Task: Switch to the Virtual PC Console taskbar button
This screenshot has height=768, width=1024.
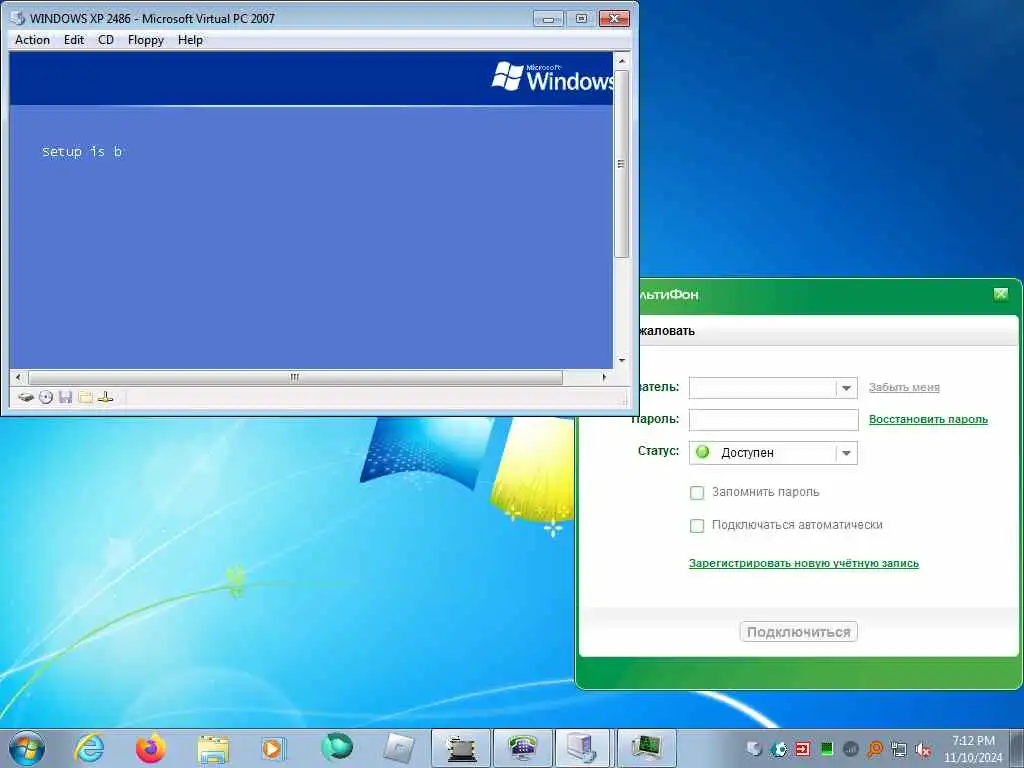Action: tap(583, 748)
